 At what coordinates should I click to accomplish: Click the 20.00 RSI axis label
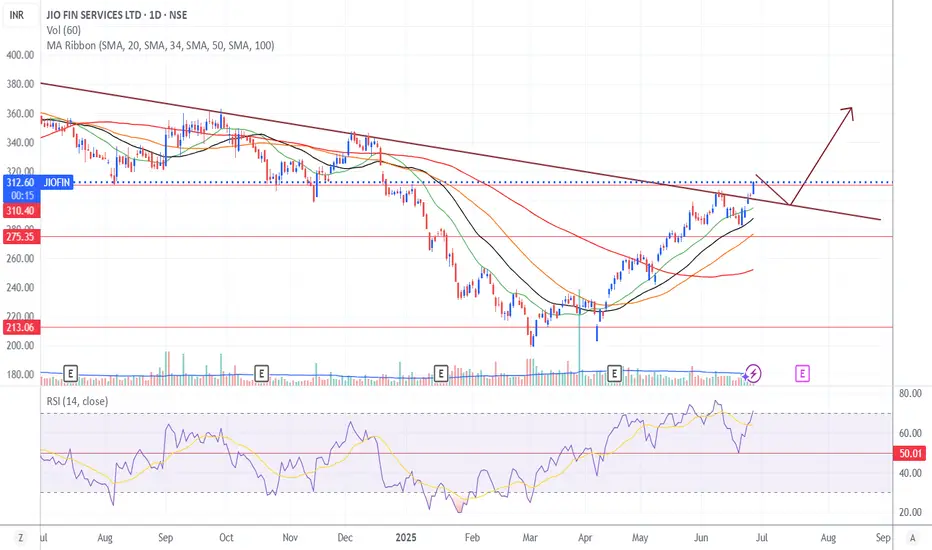(910, 512)
